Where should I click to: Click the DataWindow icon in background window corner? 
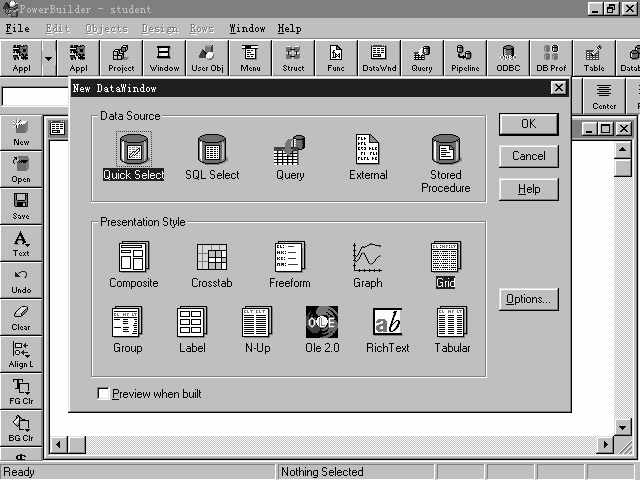(58, 129)
